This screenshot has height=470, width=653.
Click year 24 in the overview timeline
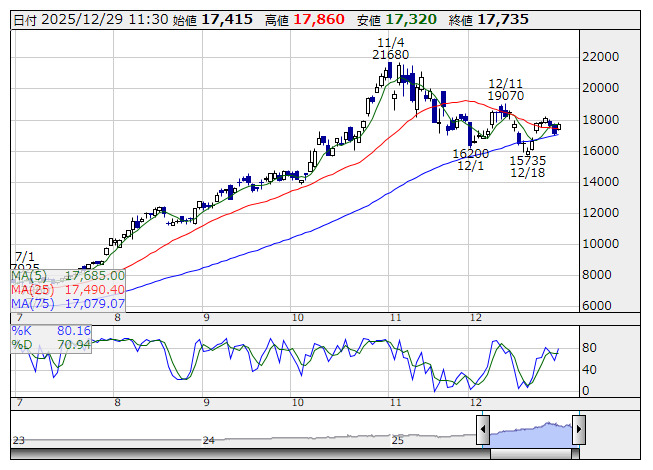(208, 440)
